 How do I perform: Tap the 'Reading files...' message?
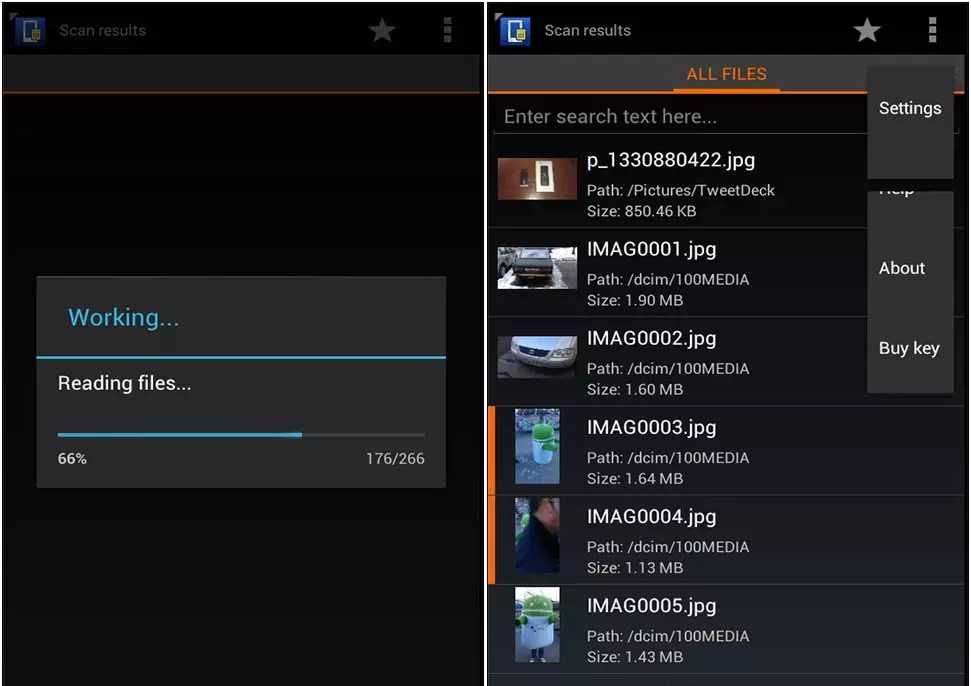coord(124,383)
